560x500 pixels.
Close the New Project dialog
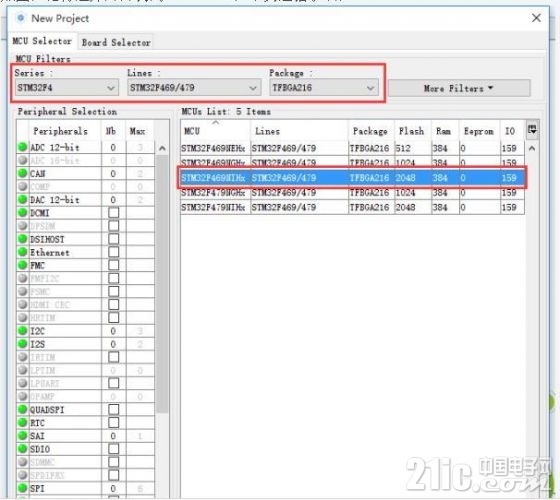(536, 18)
